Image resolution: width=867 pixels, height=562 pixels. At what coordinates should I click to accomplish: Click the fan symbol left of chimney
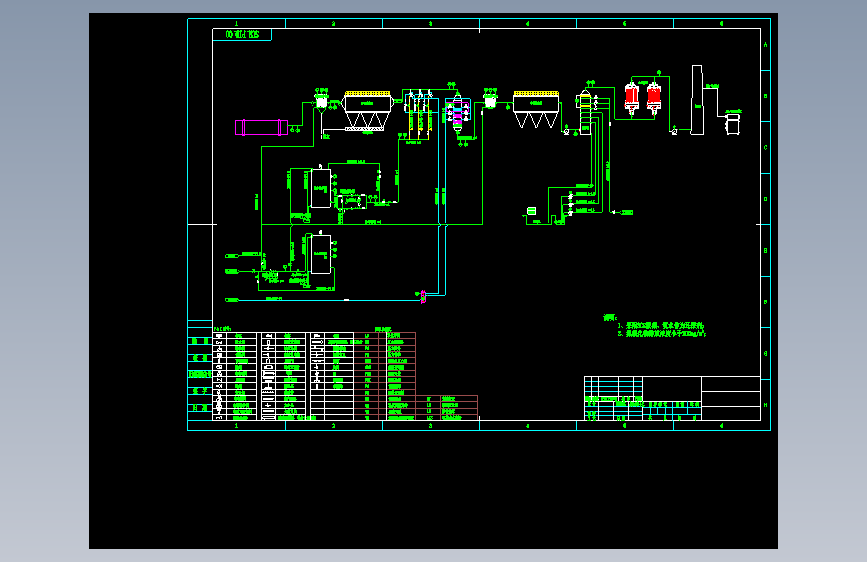pos(674,132)
